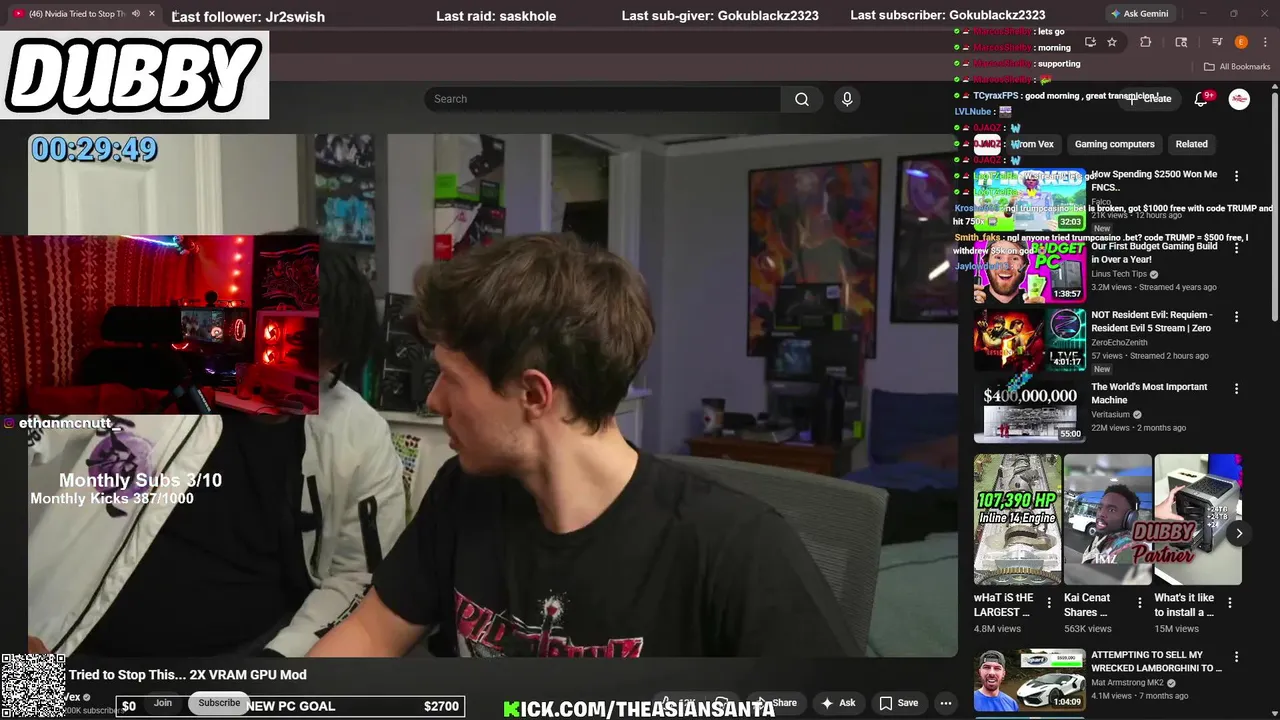The height and width of the screenshot is (720, 1280).
Task: Click the Subscribe button
Action: point(219,703)
